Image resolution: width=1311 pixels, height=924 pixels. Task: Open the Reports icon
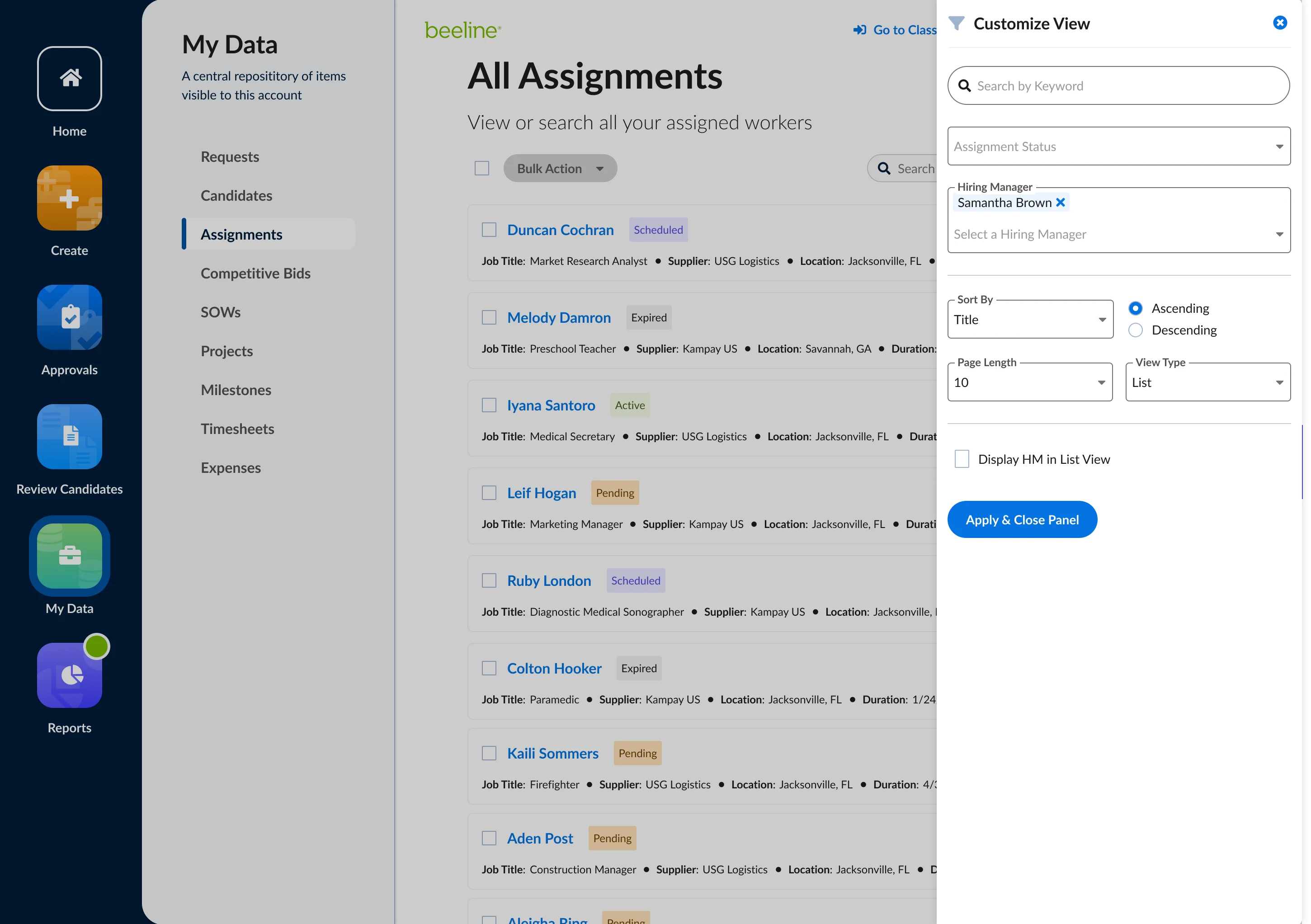[70, 675]
